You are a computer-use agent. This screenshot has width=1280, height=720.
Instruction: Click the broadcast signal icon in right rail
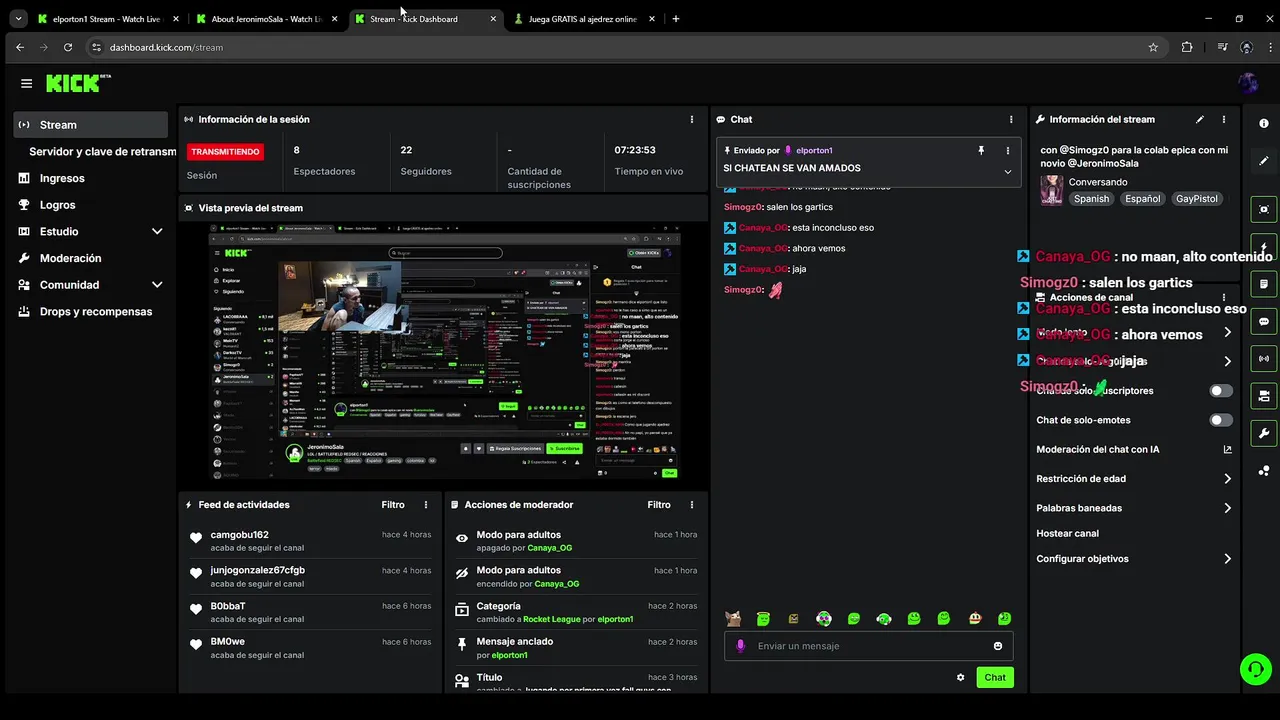(1264, 359)
